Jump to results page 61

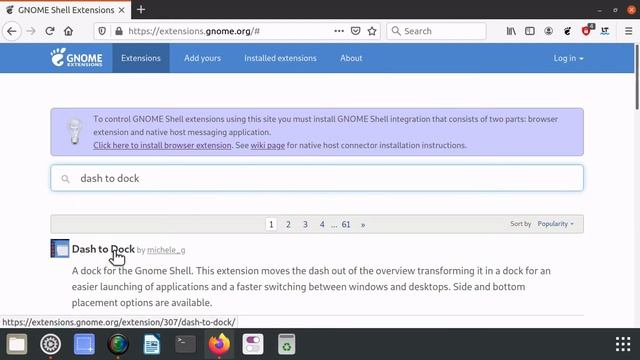346,224
